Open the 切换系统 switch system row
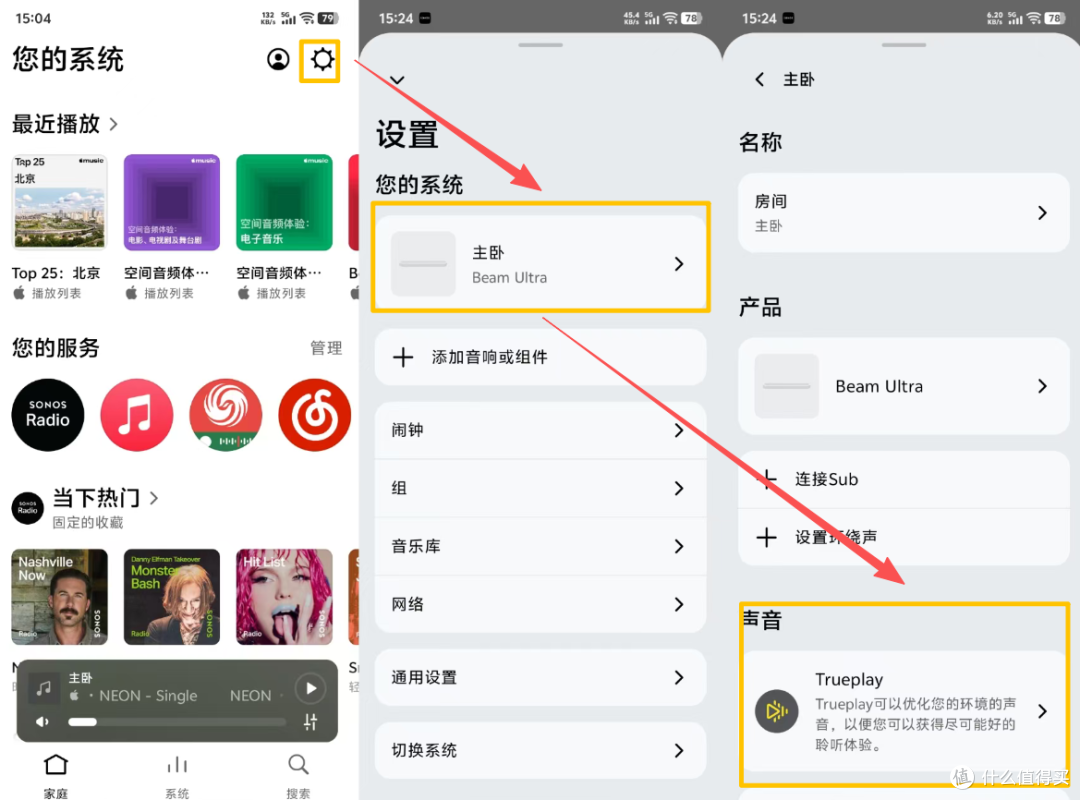This screenshot has height=800, width=1080. tap(540, 750)
